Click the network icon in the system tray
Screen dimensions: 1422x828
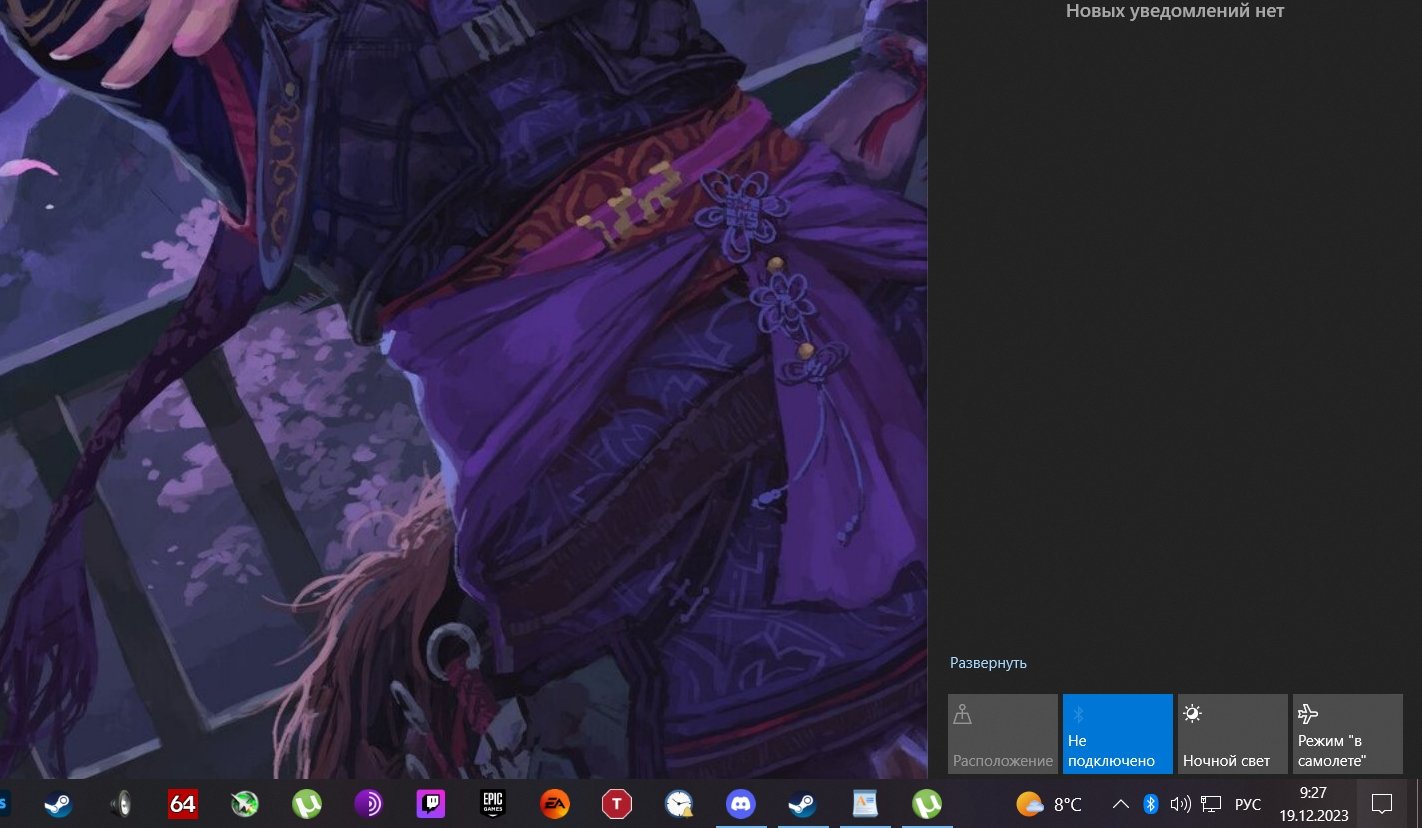1211,803
